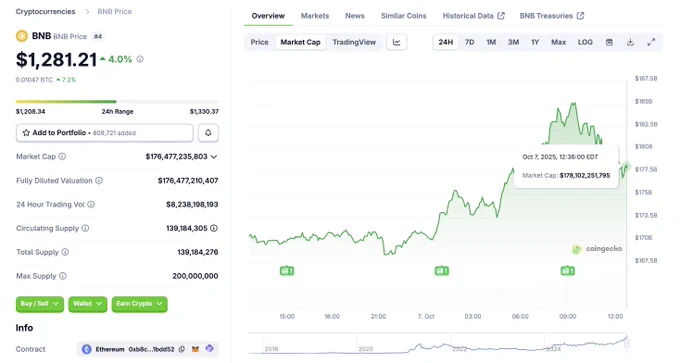This screenshot has width=680, height=363.
Task: Click the price alert bell icon
Action: (208, 133)
